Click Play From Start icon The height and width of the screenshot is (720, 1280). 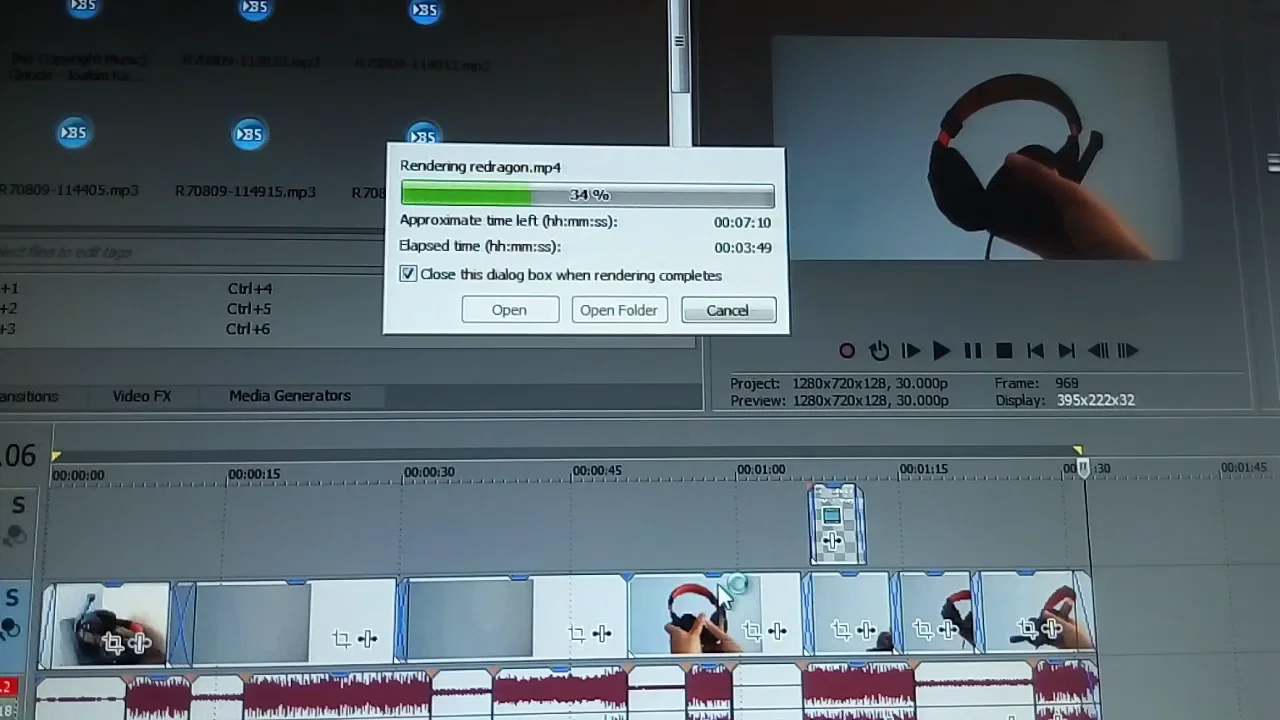pos(910,351)
